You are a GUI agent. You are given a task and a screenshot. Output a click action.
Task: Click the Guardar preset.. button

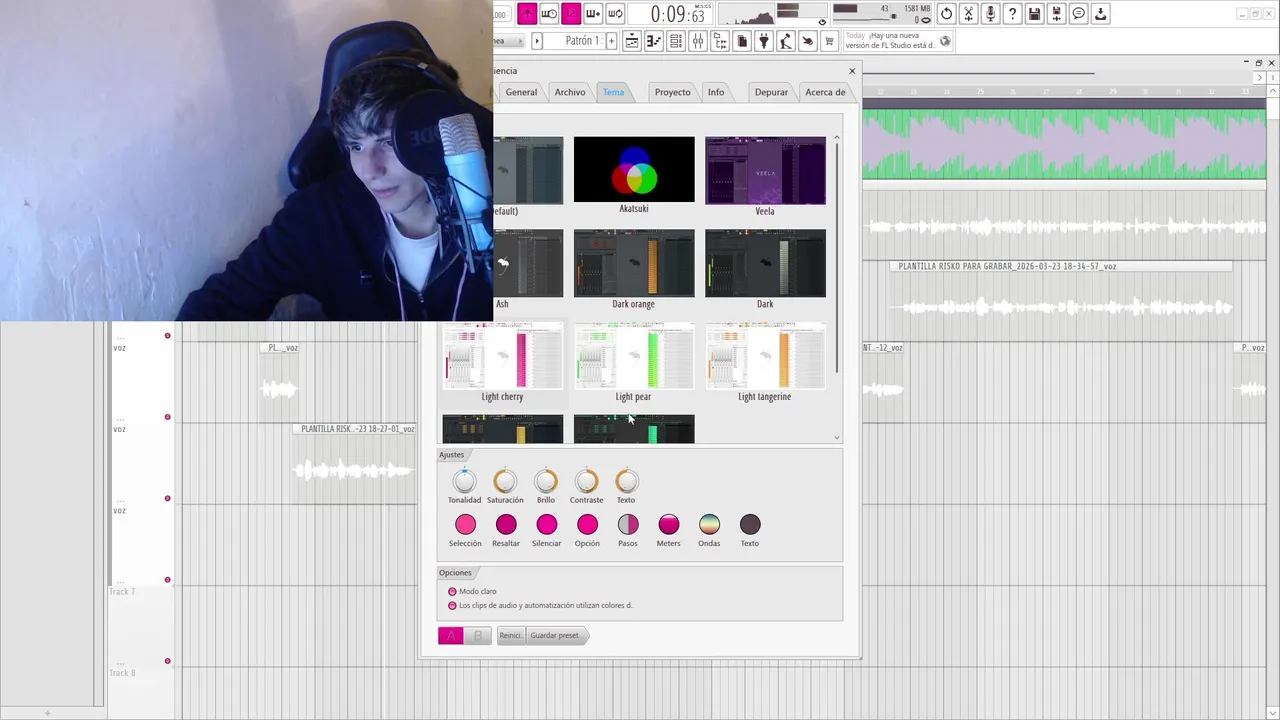click(556, 635)
